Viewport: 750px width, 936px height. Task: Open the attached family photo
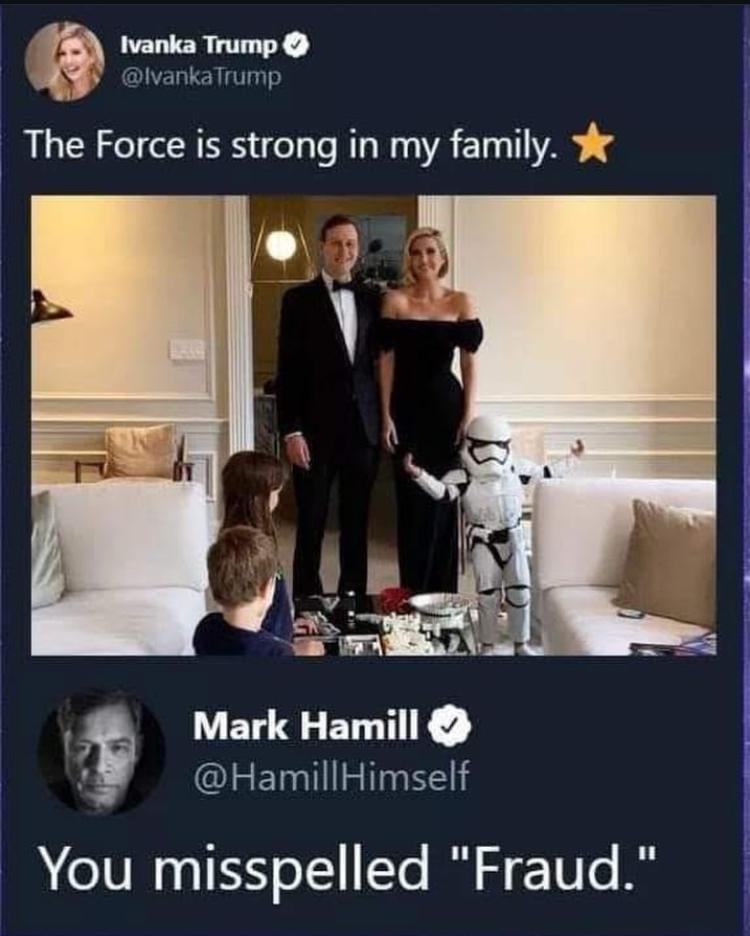373,424
